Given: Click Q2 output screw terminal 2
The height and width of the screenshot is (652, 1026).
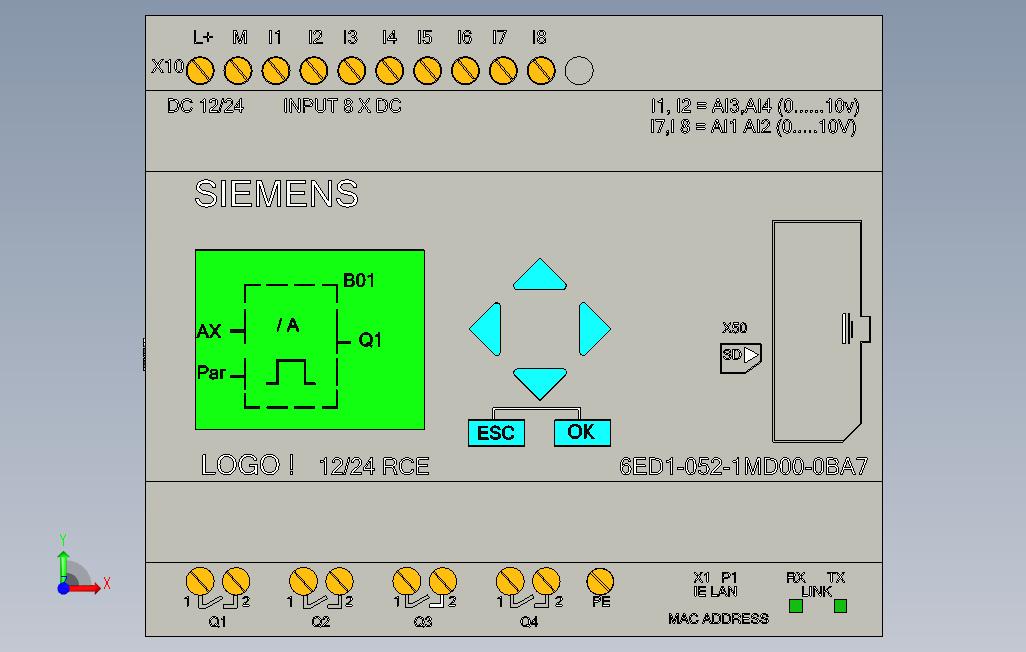Looking at the screenshot, I should 339,581.
